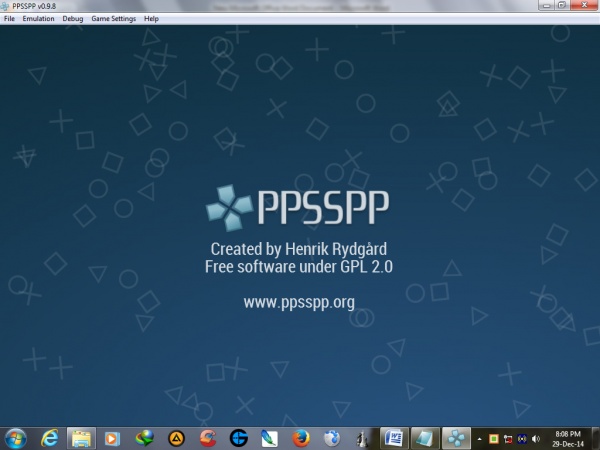Open the Debug menu
This screenshot has width=600, height=450.
pos(73,18)
